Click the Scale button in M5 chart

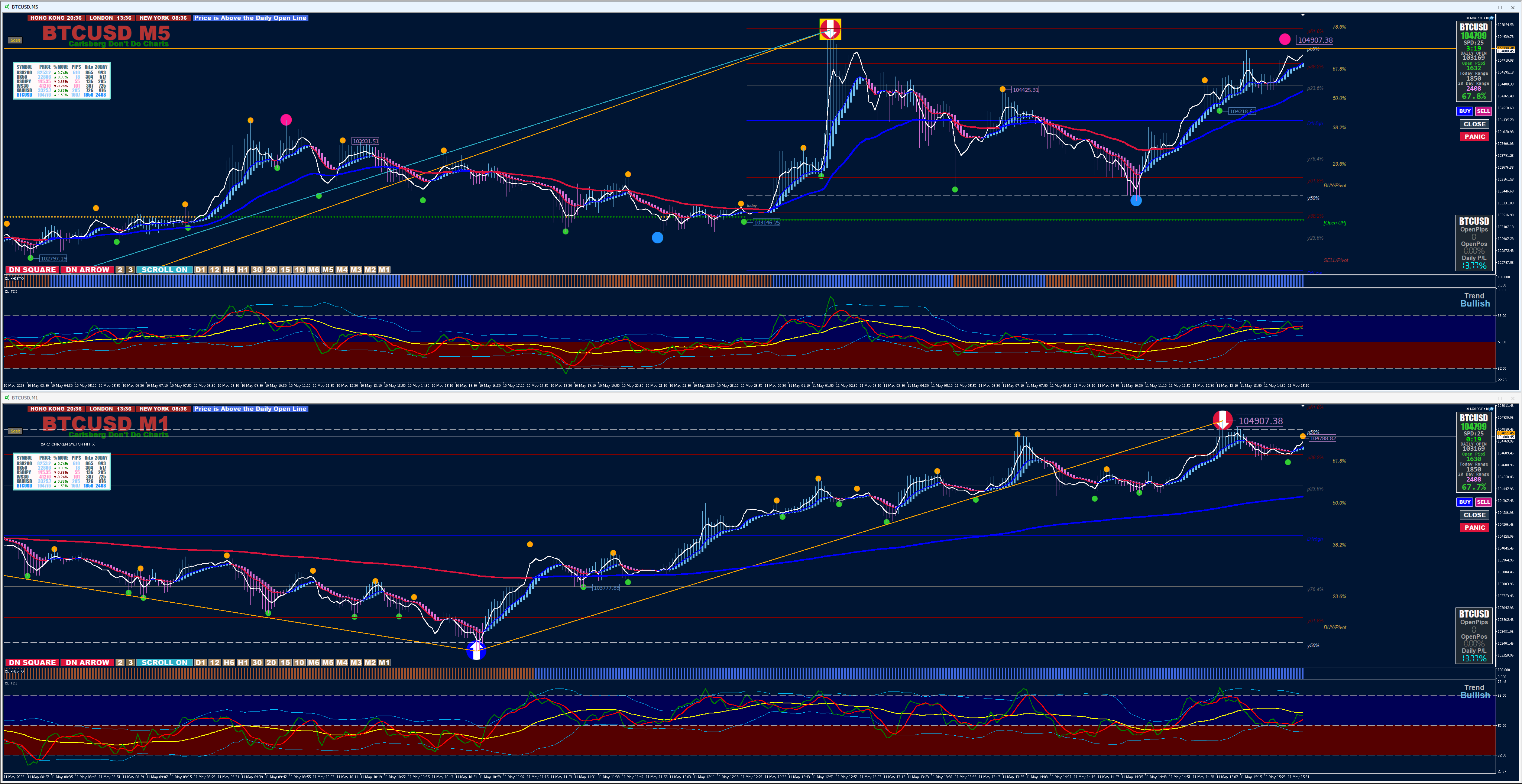15,40
